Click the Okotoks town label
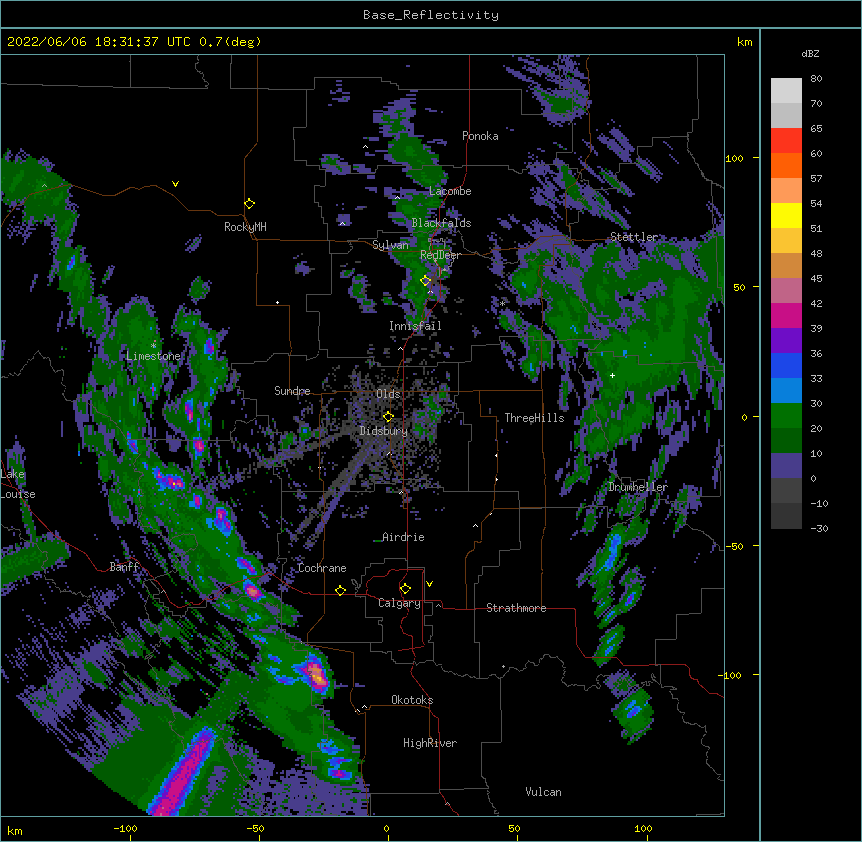862x842 pixels. 412,700
